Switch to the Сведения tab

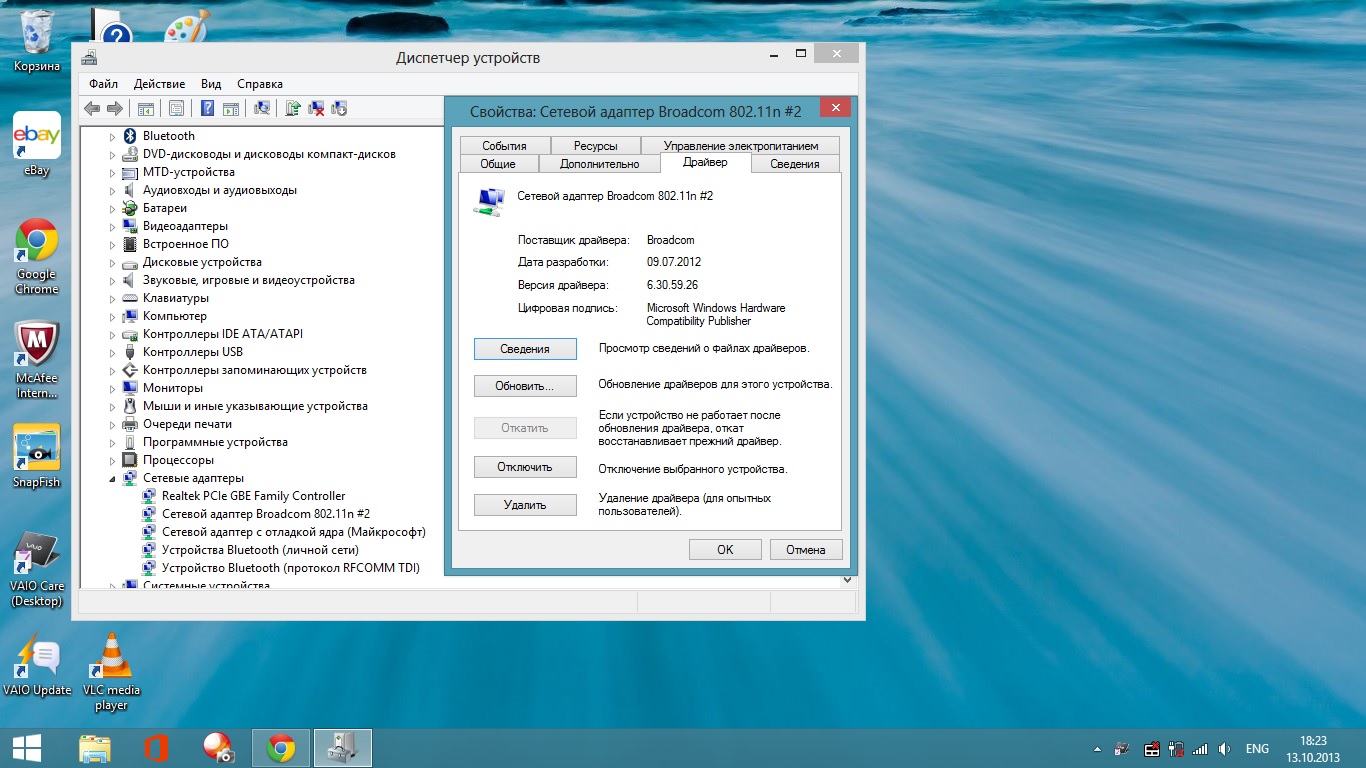795,164
